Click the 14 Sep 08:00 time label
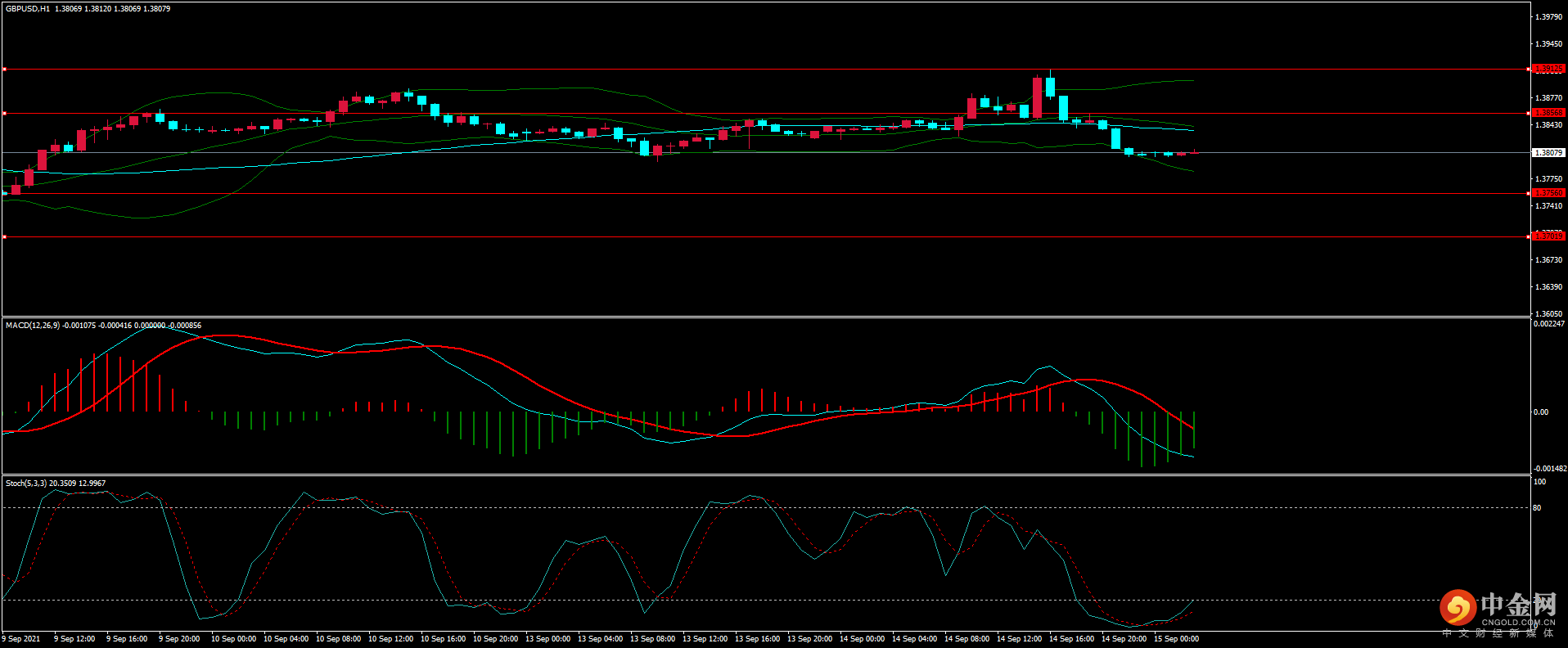Screen dimensions: 1568x648 coord(966,639)
